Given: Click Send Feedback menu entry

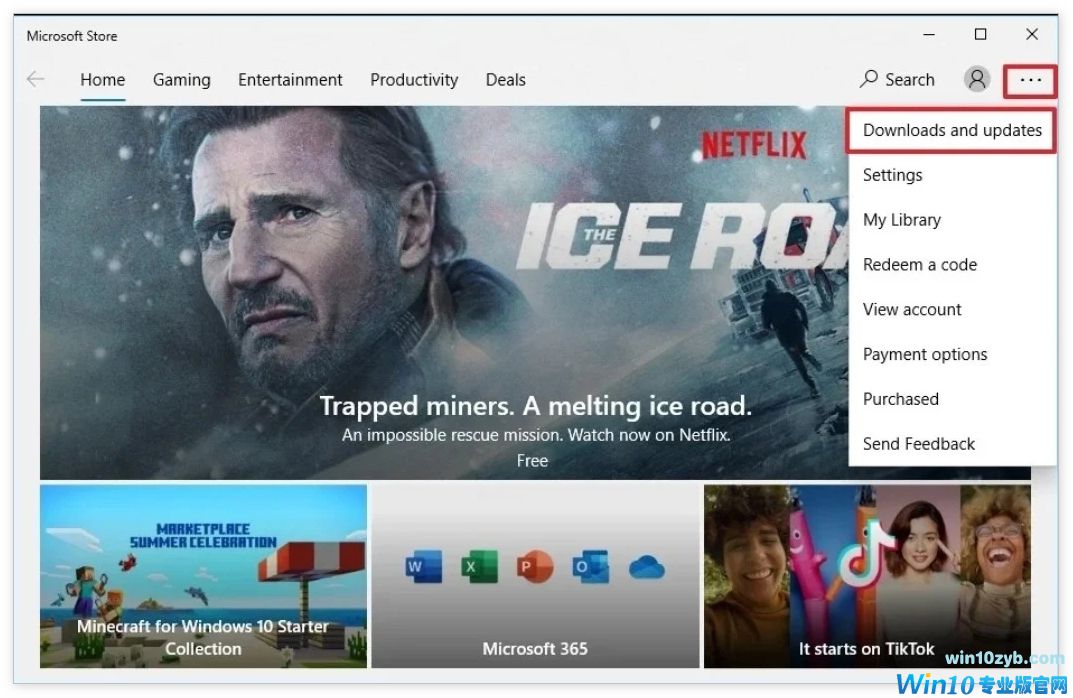Looking at the screenshot, I should coord(951,444).
